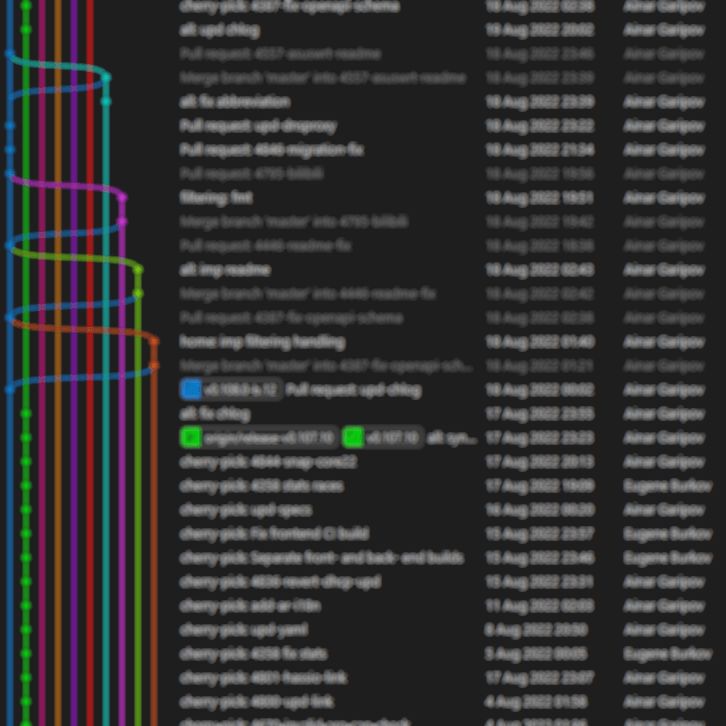Image resolution: width=726 pixels, height=726 pixels.
Task: Click magenta graph node on 'filtering: fmt' row
Action: pyautogui.click(x=122, y=198)
